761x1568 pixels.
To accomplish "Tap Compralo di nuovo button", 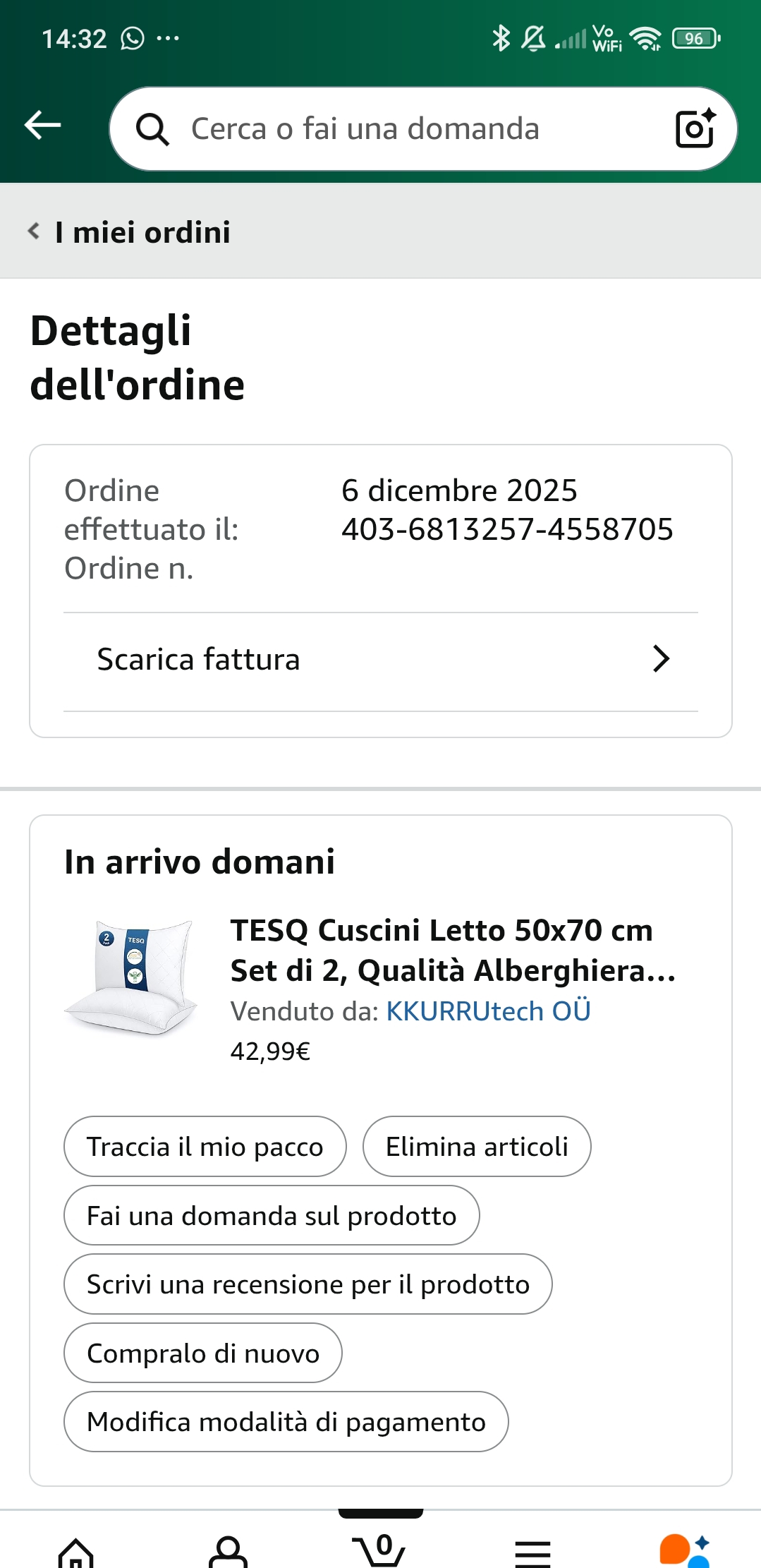I will point(203,1353).
